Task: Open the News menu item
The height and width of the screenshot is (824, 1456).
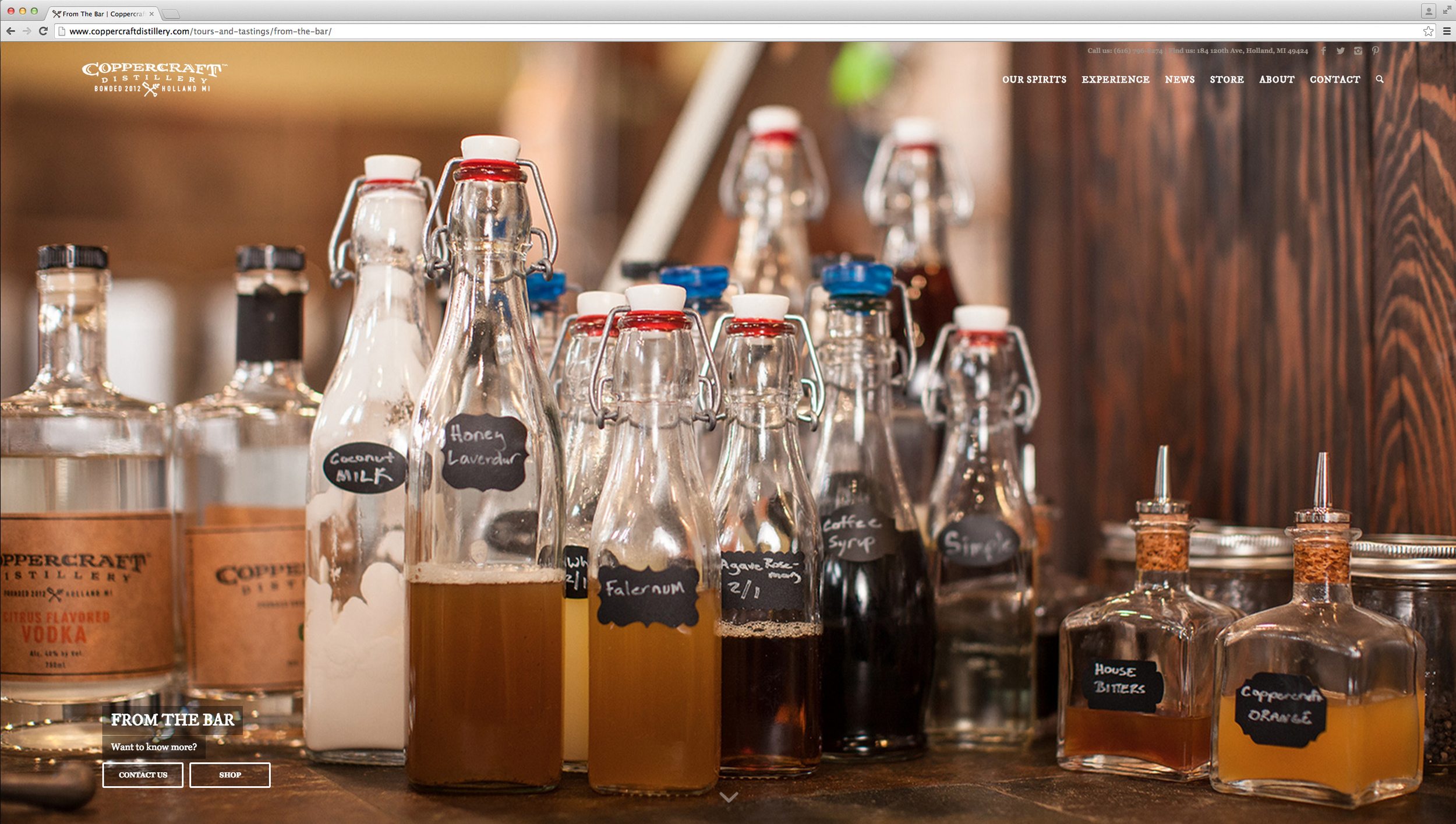Action: (1179, 79)
